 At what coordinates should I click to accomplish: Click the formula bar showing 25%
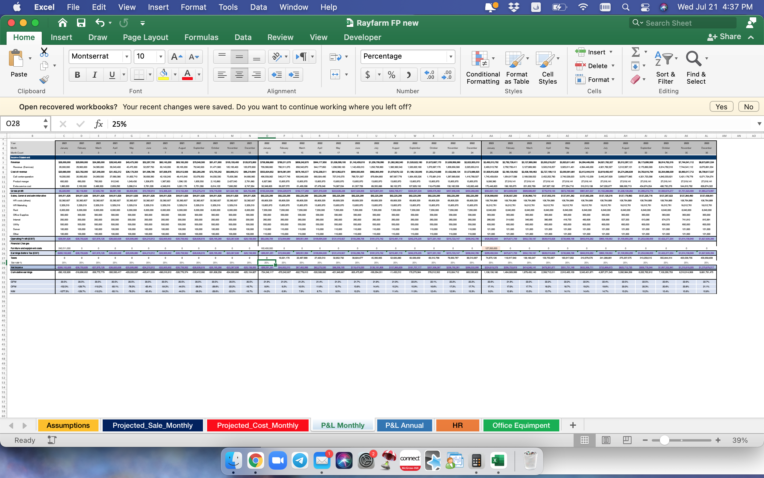click(431, 124)
